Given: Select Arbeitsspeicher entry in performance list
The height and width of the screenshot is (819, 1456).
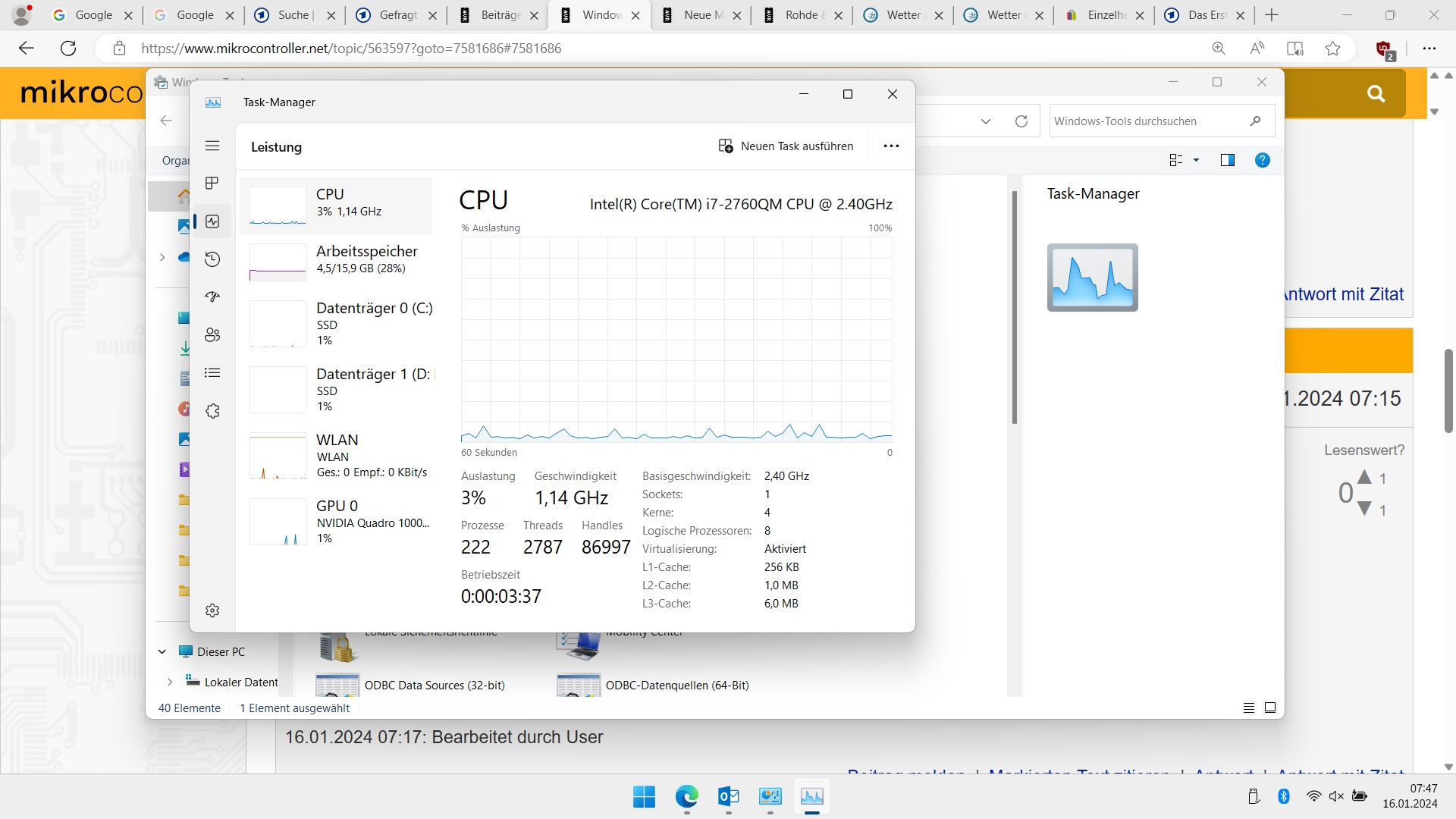Looking at the screenshot, I should [x=336, y=262].
